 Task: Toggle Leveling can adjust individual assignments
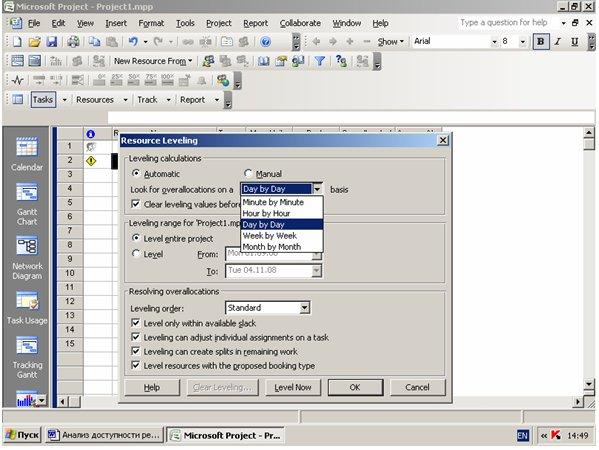pyautogui.click(x=135, y=337)
